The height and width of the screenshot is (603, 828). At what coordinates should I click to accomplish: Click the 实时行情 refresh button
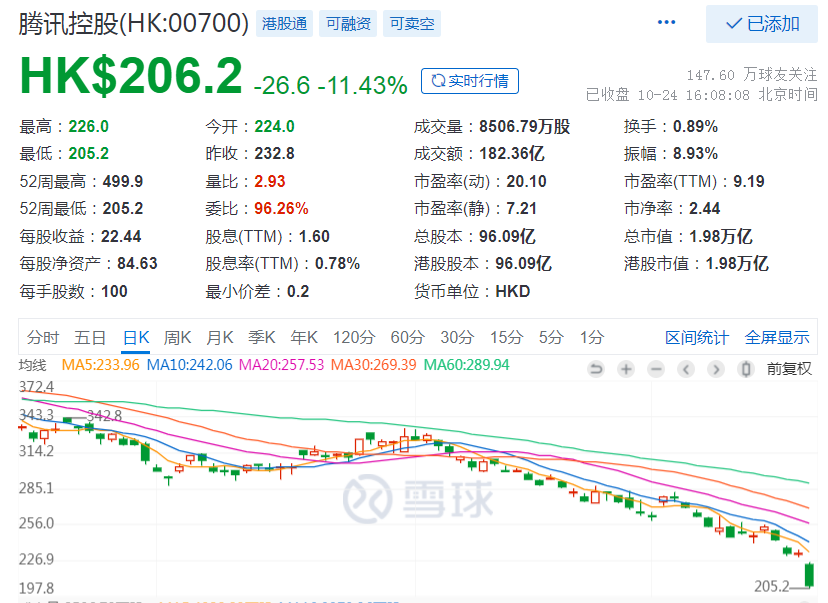[469, 81]
